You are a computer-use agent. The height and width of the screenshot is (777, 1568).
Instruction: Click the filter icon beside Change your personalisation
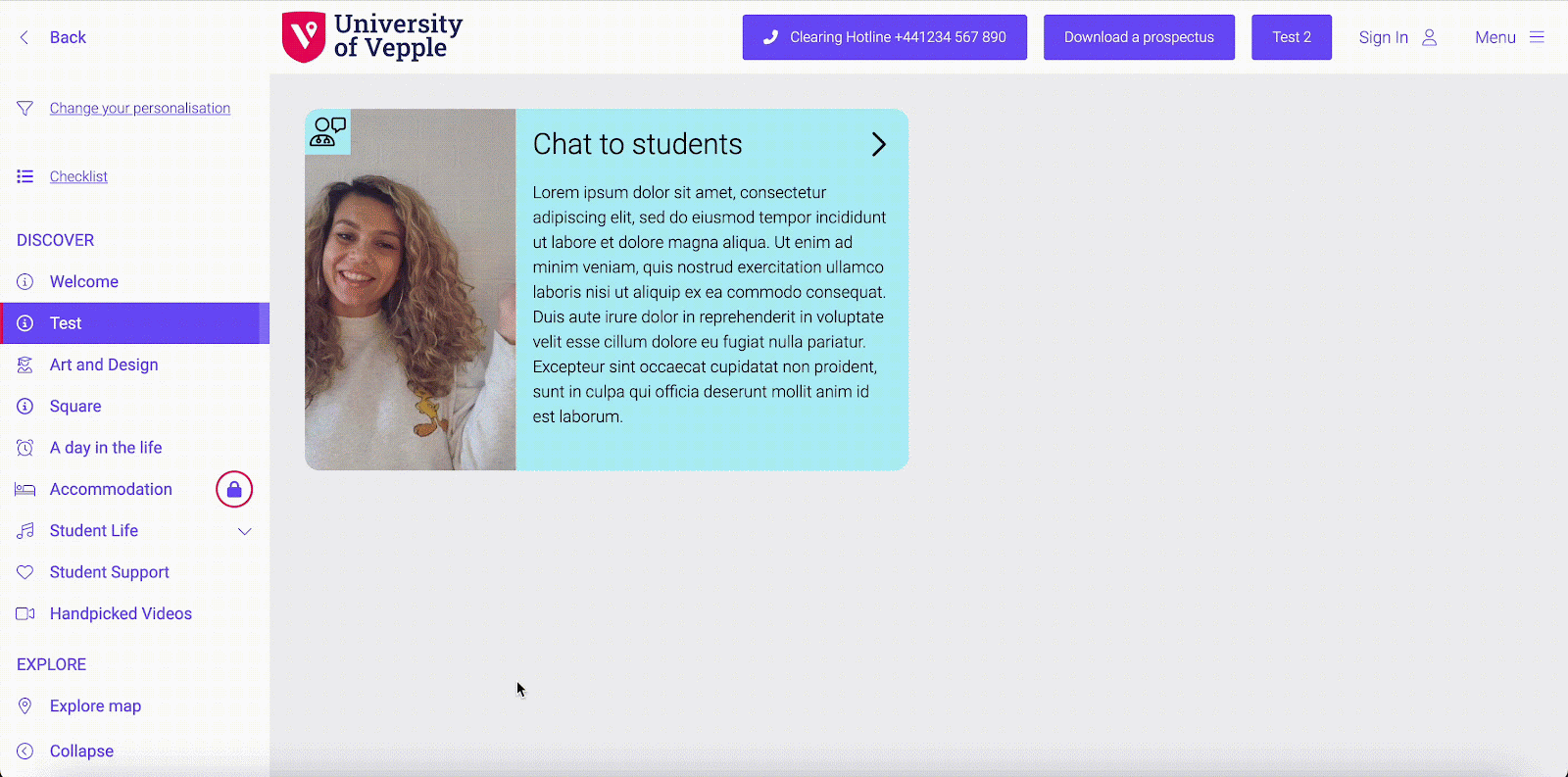pyautogui.click(x=25, y=108)
